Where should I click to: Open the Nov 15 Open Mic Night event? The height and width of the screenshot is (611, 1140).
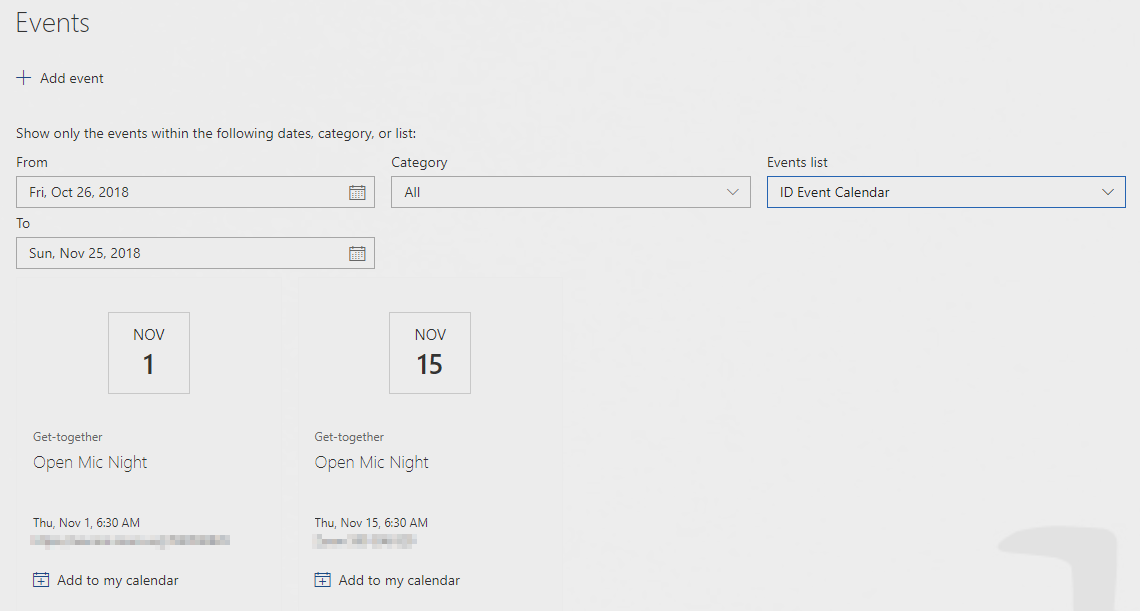(x=371, y=462)
